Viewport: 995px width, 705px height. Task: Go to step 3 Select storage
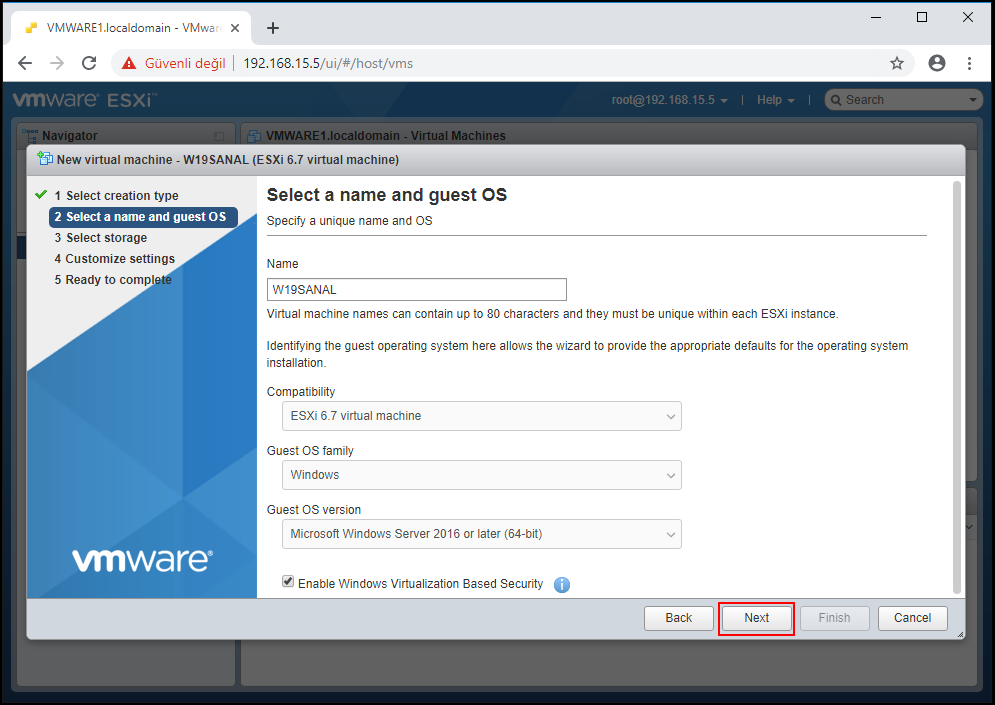(x=100, y=238)
